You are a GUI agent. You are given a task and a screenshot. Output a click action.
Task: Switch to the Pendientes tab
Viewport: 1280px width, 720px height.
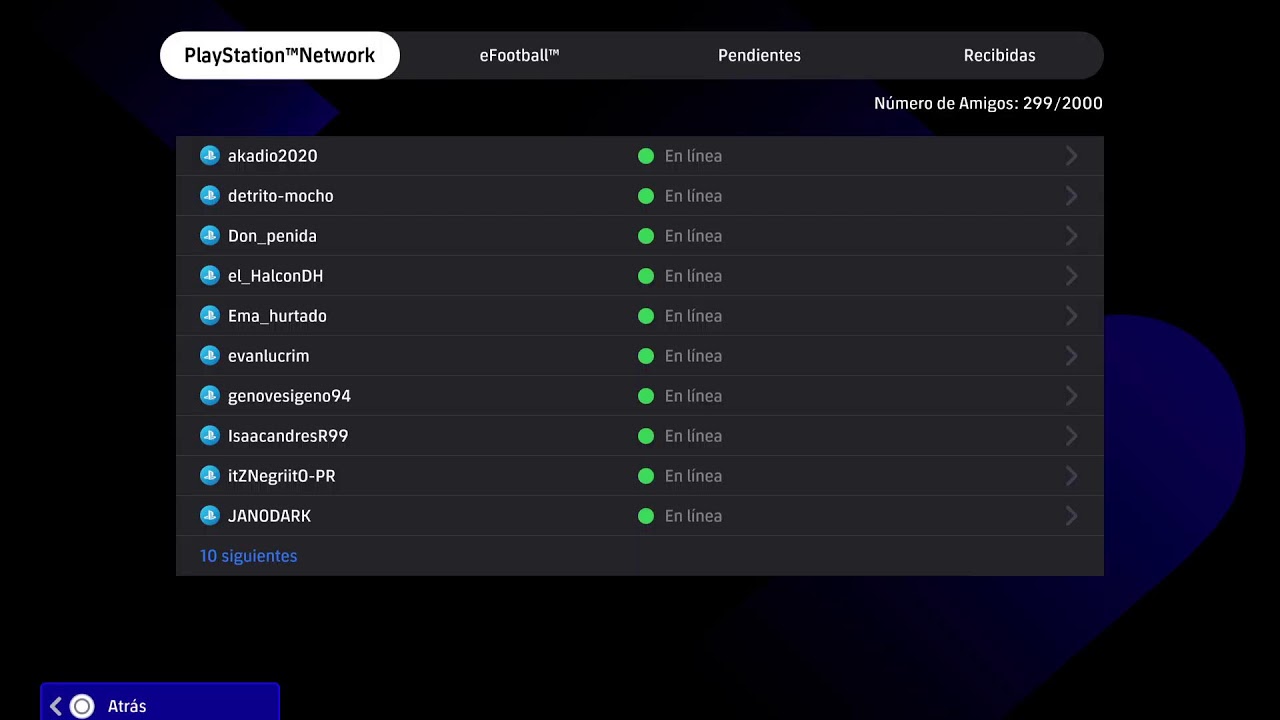759,55
